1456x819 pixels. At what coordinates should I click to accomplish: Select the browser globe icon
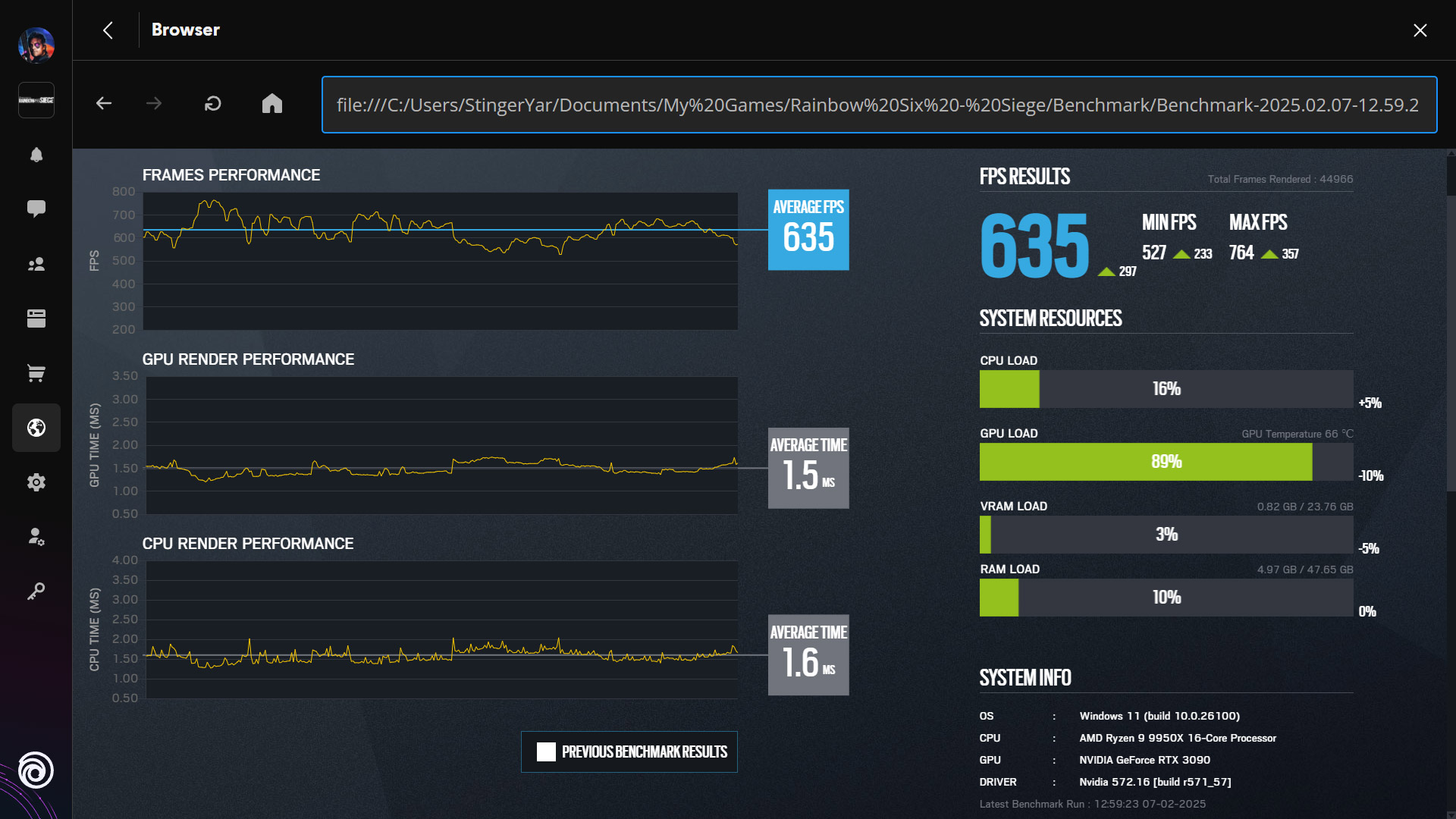click(36, 428)
